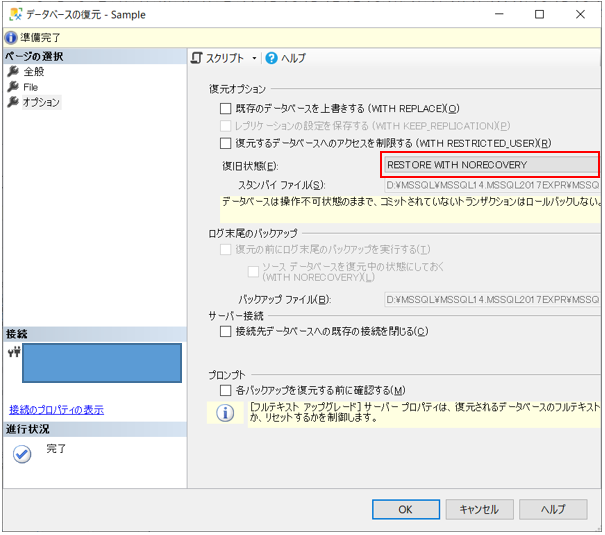Expand the スクリプト dropdown arrow
Screen dimensions: 605x535
[254, 59]
